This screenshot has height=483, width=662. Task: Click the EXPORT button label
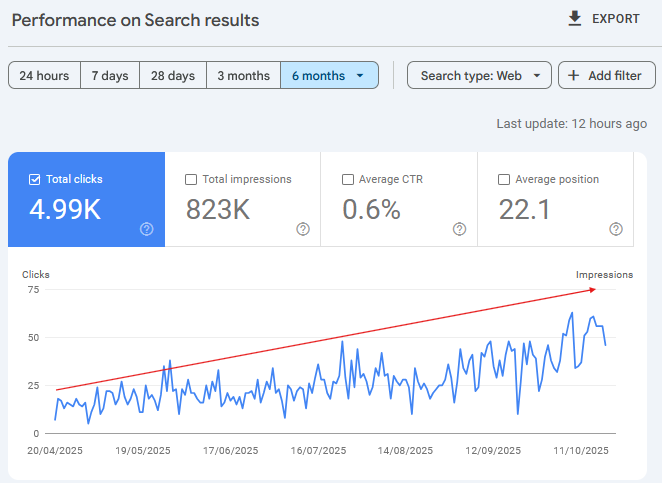616,19
